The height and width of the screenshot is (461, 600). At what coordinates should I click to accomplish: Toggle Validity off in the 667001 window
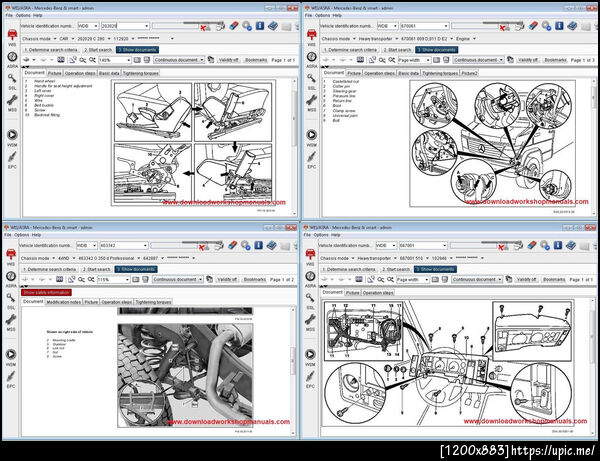pos(527,280)
